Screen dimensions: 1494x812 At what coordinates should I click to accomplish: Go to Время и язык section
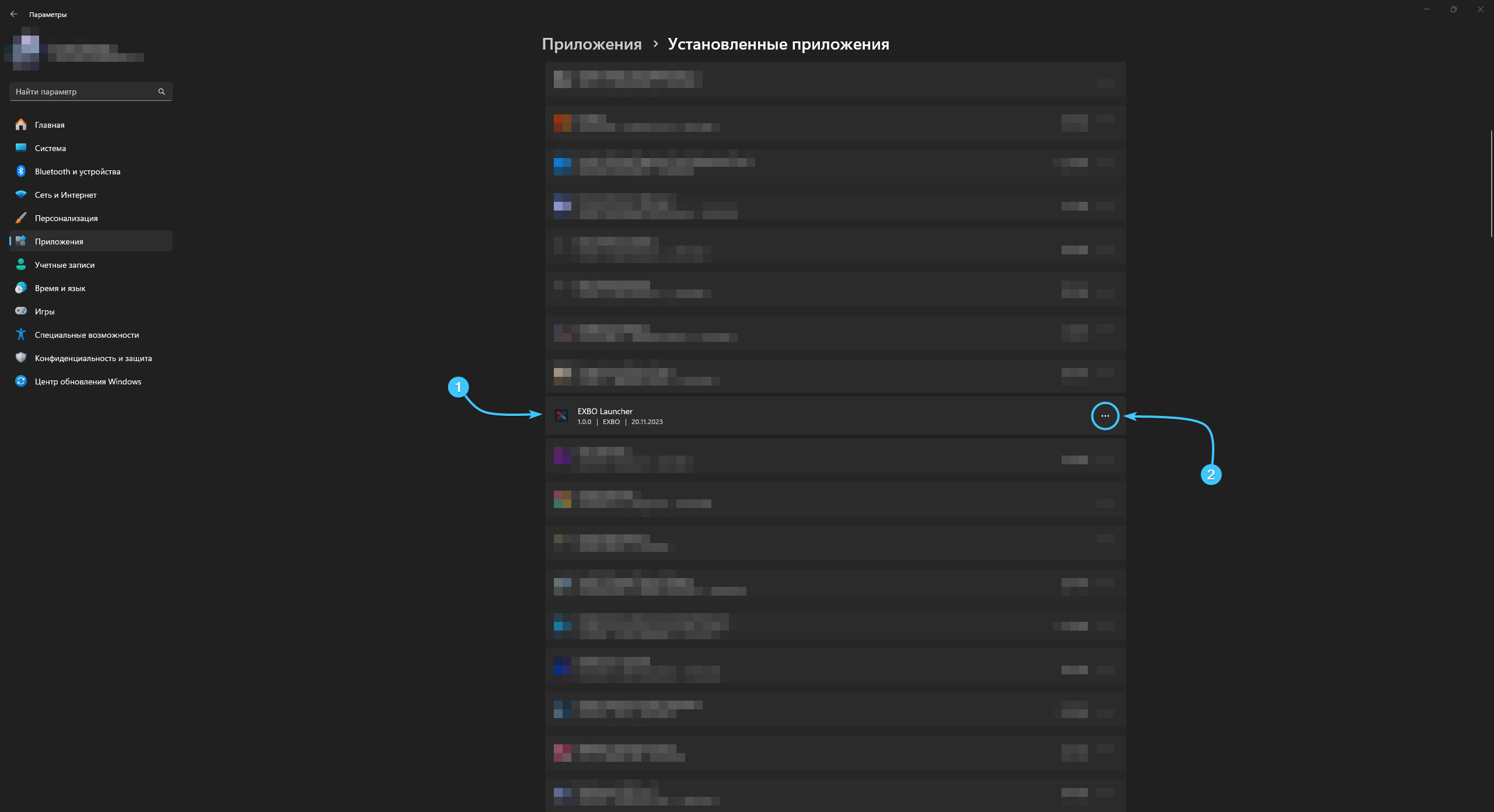[60, 288]
